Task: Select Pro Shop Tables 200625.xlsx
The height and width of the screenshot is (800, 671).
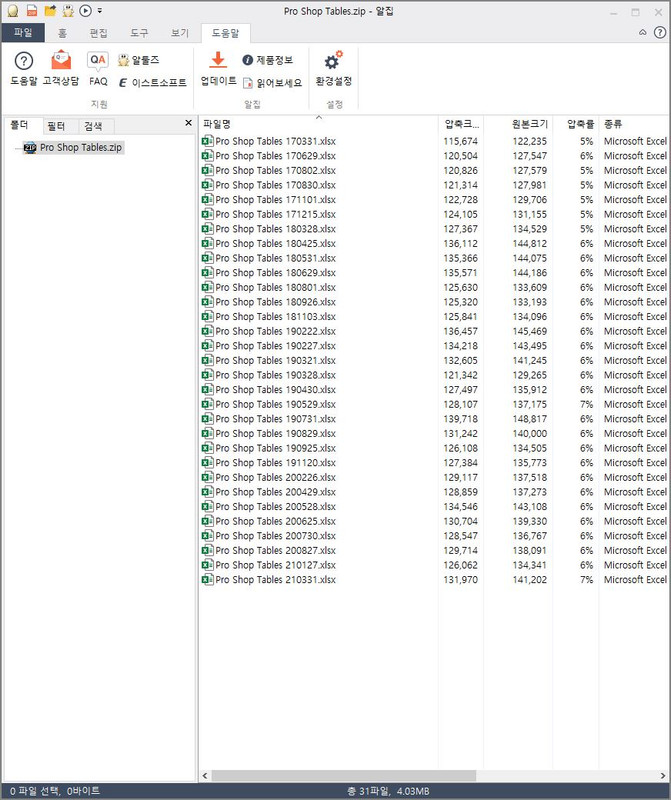Action: click(275, 521)
